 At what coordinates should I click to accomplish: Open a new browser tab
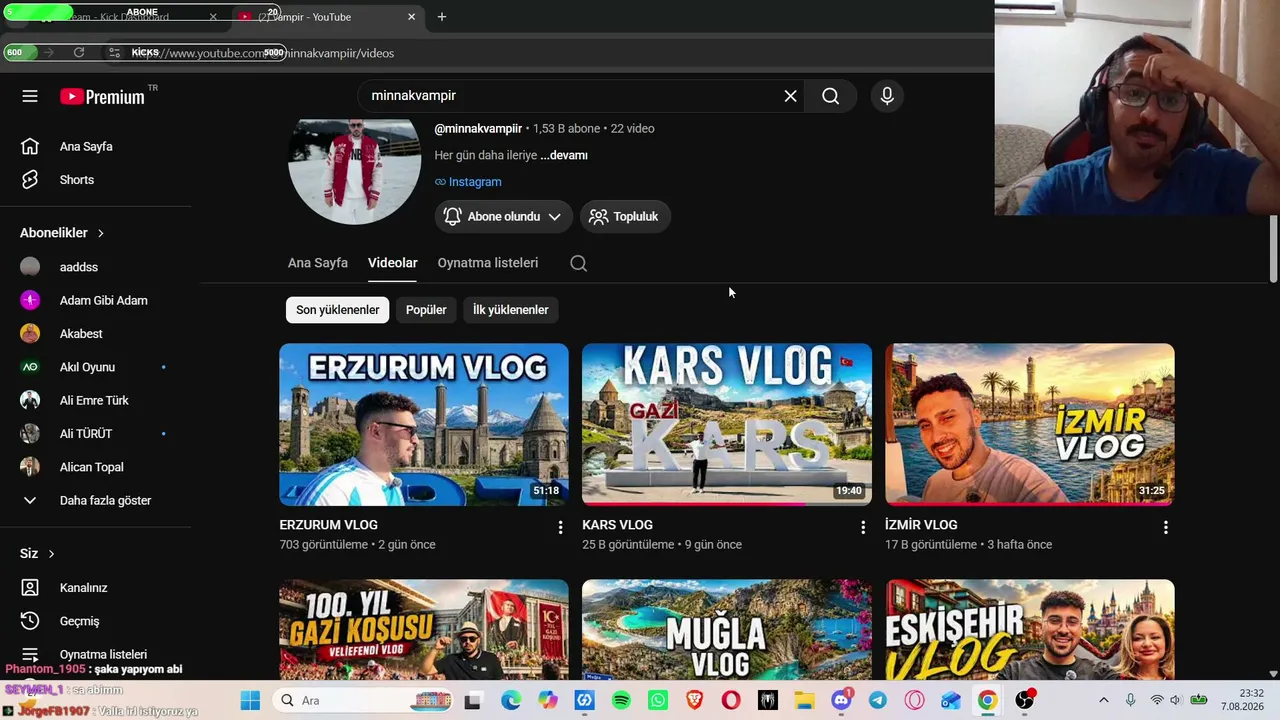(x=442, y=17)
